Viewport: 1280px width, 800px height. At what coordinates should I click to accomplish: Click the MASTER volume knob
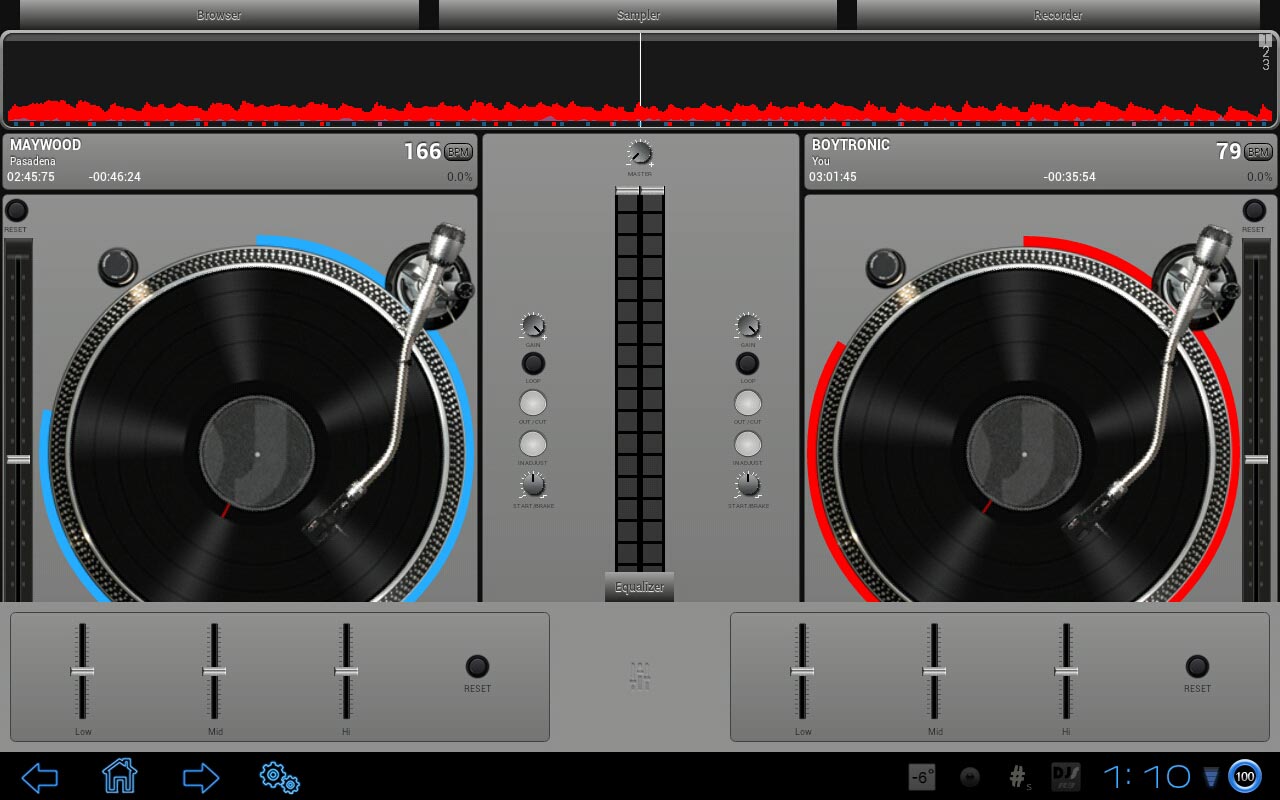click(640, 154)
